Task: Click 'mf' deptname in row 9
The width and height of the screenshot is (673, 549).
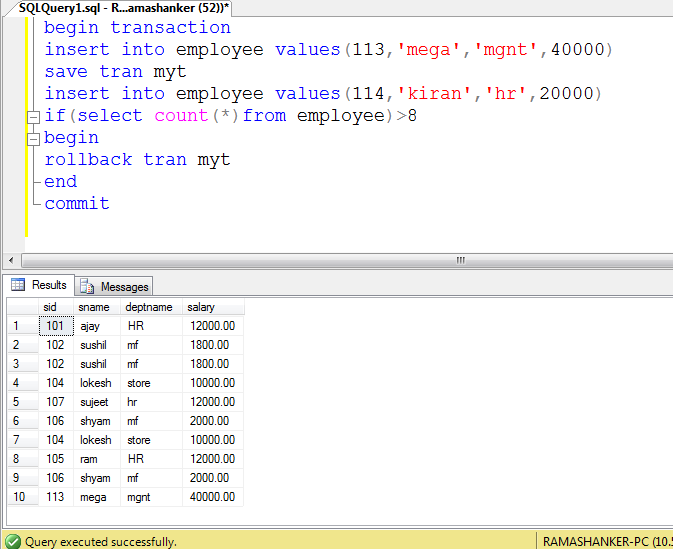Action: (x=151, y=478)
